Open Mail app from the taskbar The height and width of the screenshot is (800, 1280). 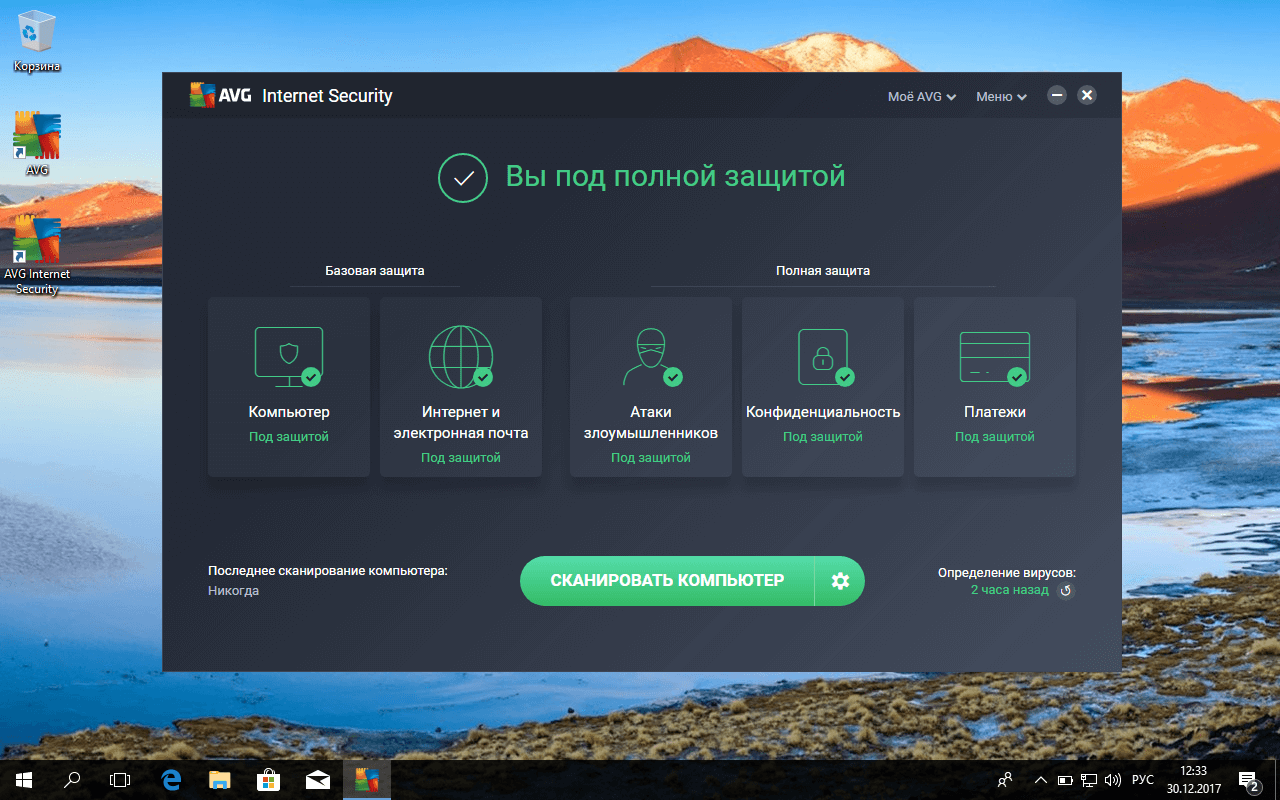coord(318,780)
